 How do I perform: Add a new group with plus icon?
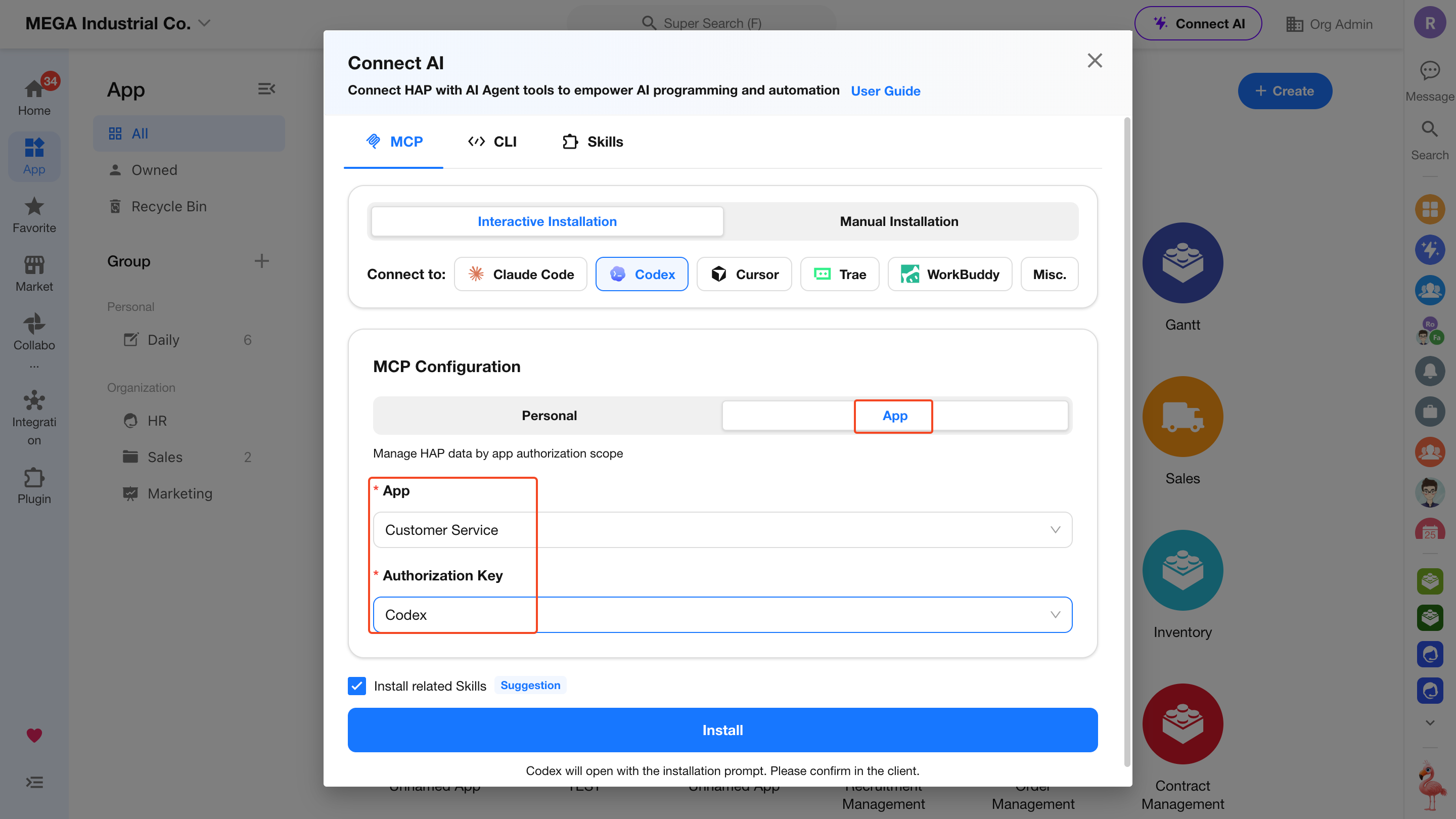261,261
